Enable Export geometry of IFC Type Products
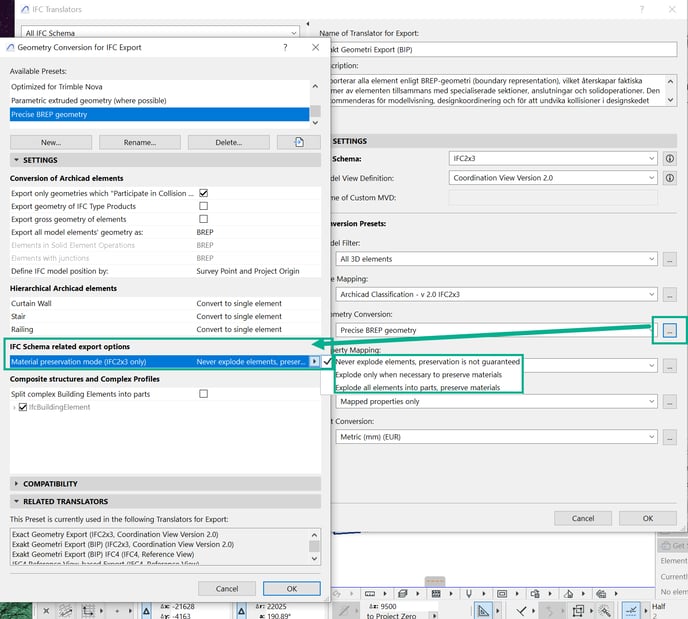688x619 pixels. (204, 206)
